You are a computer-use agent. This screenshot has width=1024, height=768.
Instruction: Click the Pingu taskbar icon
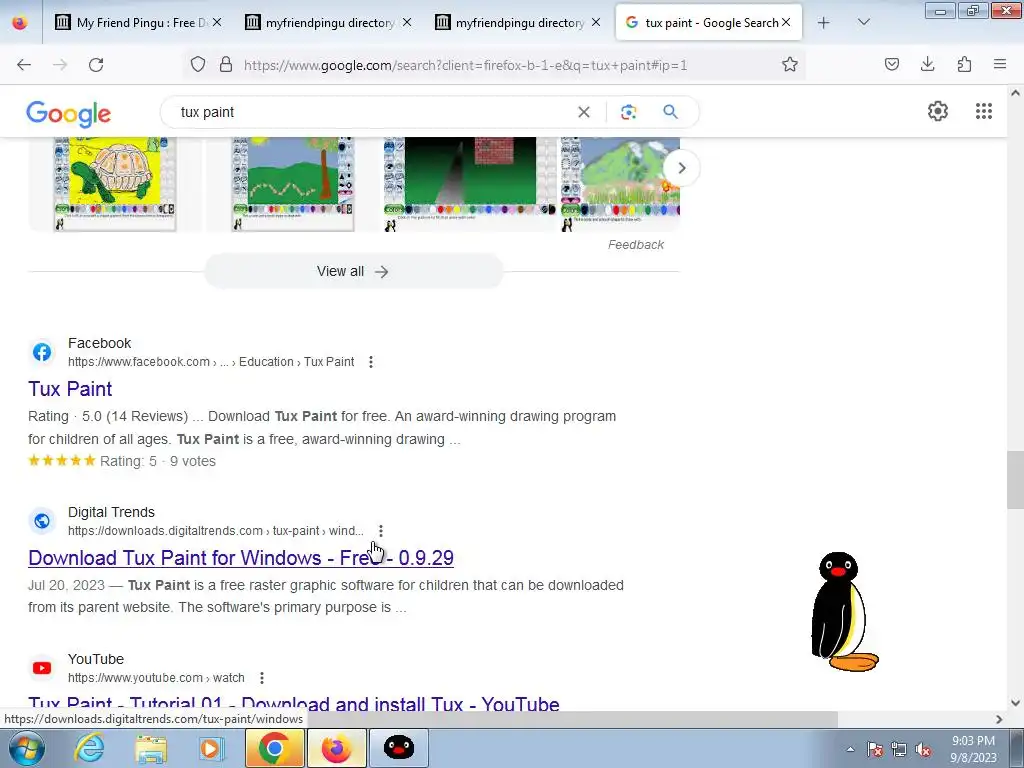pyautogui.click(x=399, y=748)
